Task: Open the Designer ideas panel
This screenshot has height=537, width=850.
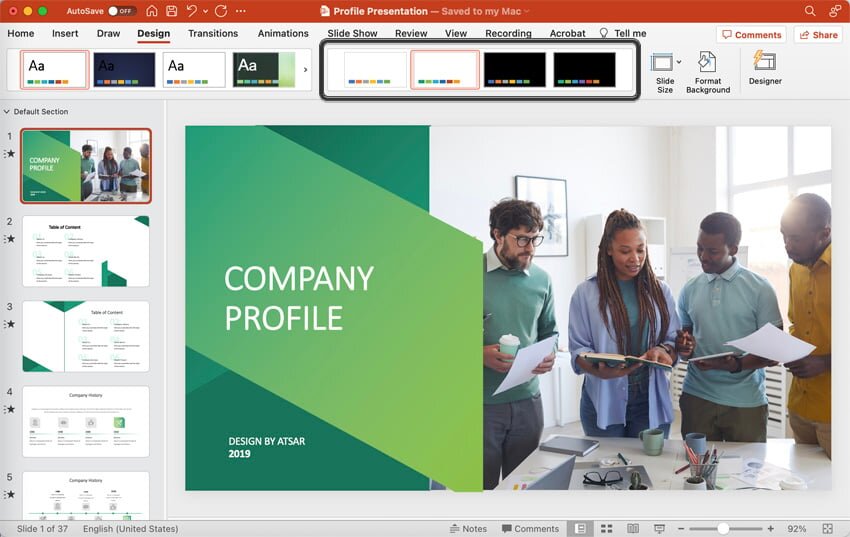Action: (x=765, y=68)
